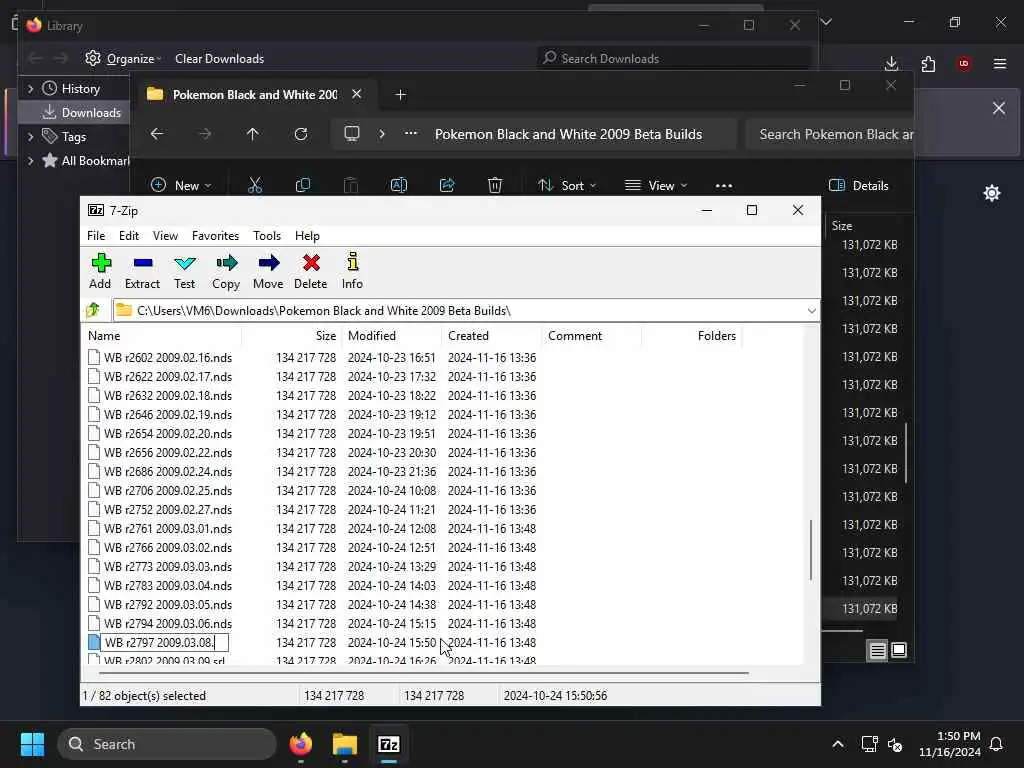Viewport: 1024px width, 768px height.
Task: Close the Pokemon Black and White Explorer tab
Action: (357, 94)
